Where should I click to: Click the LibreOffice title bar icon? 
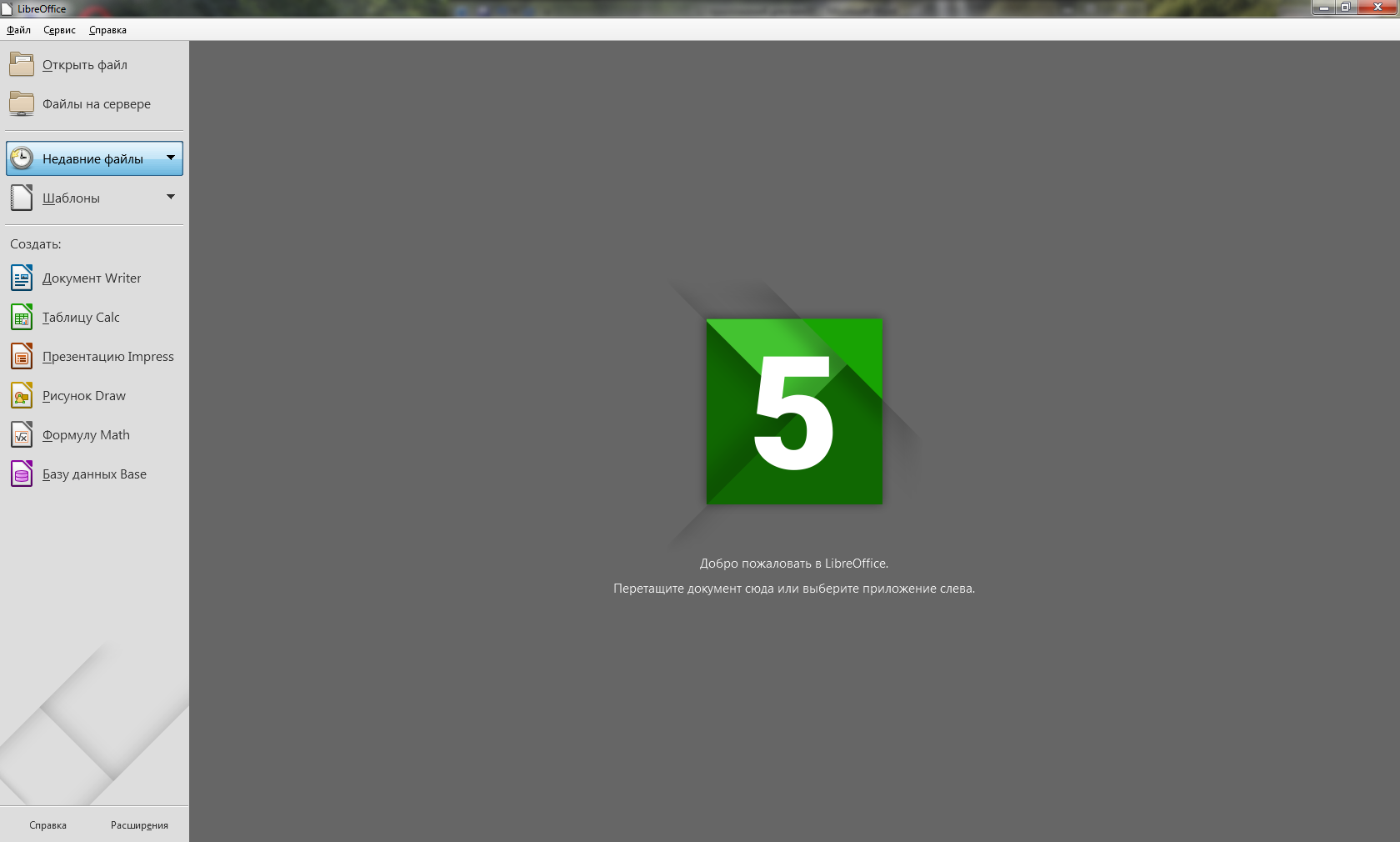pyautogui.click(x=7, y=8)
